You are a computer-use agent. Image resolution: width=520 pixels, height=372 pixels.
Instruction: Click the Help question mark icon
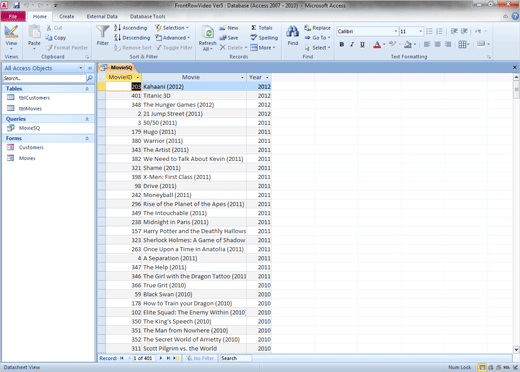515,16
